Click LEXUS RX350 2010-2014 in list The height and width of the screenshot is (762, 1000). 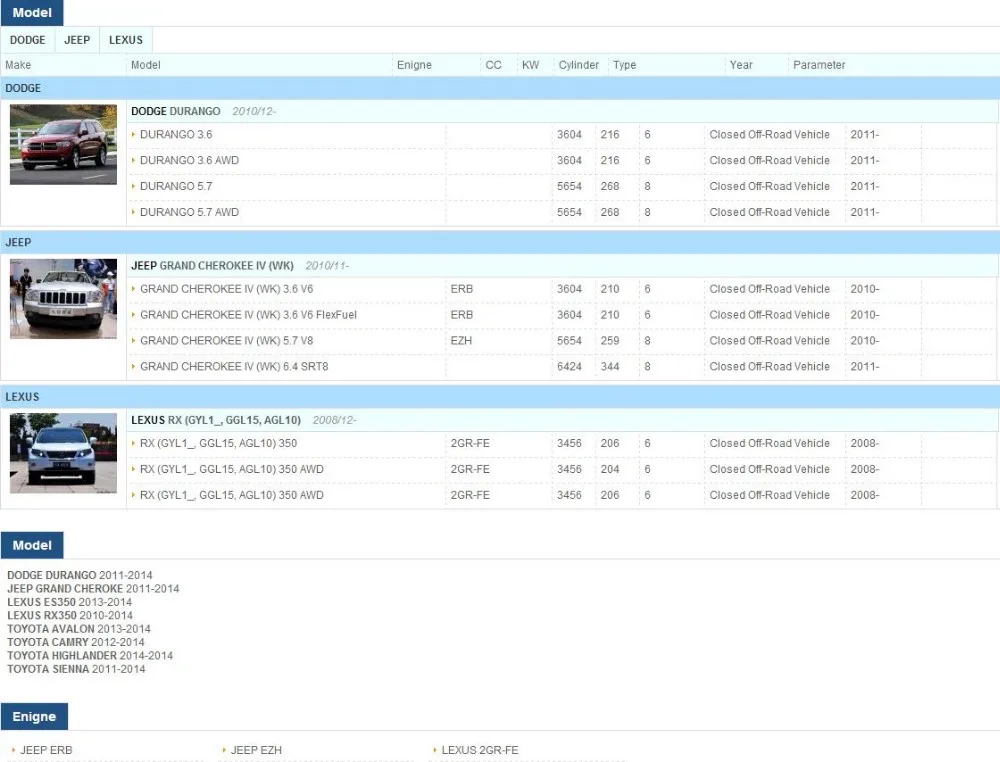70,615
